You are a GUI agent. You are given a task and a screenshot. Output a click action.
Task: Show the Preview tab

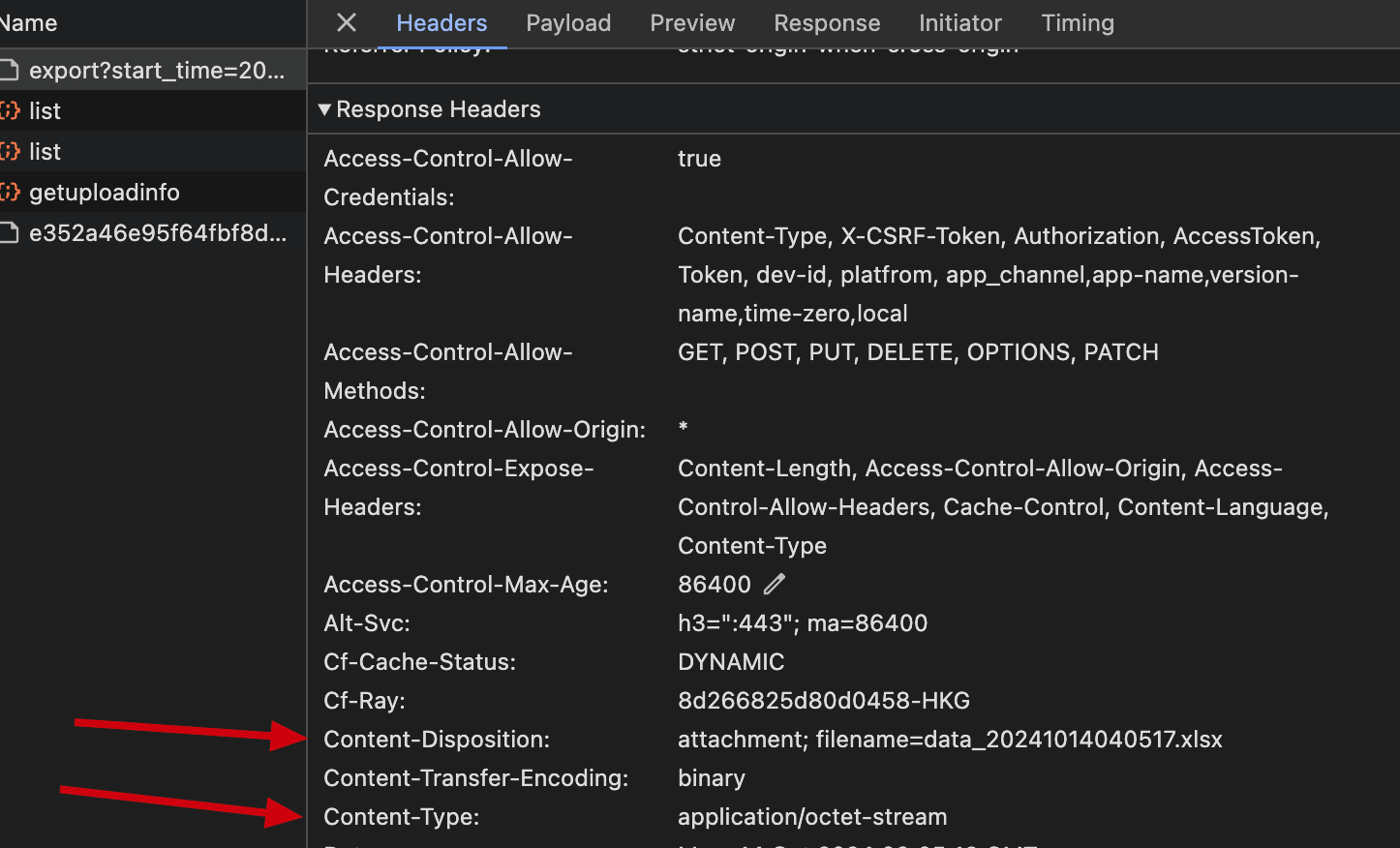(692, 23)
